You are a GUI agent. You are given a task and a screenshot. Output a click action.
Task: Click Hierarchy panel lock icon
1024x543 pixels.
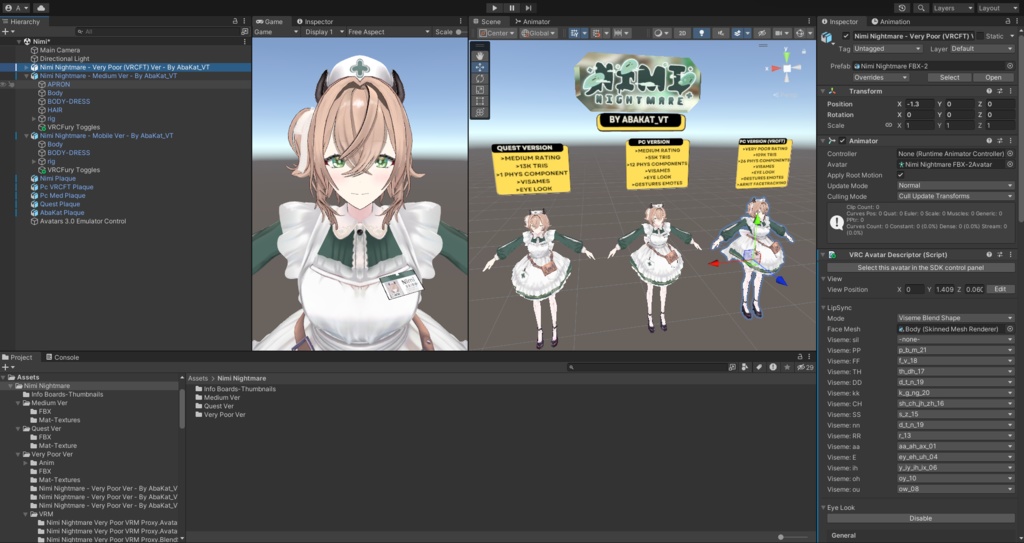pos(235,22)
